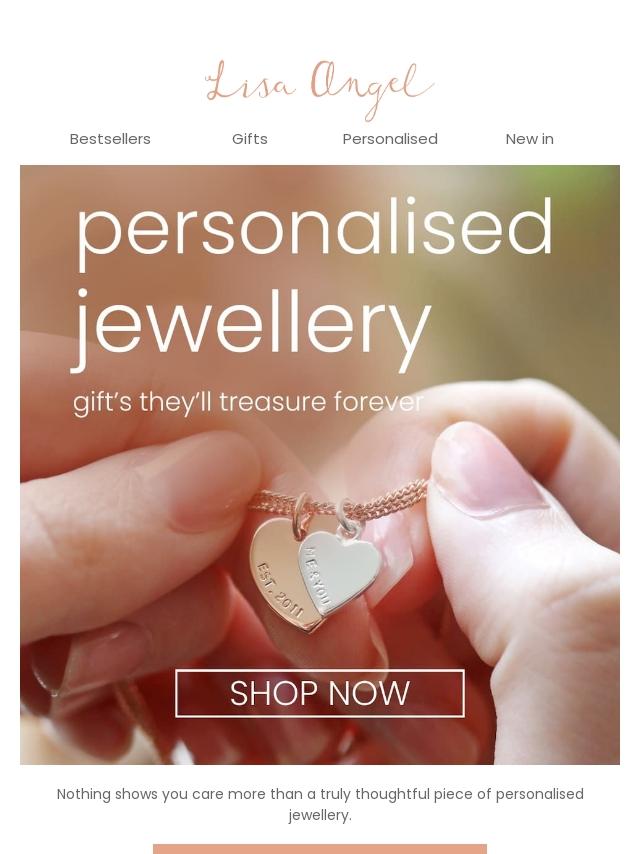Screen dimensions: 640x854
Task: Open the Bestsellers navigation link
Action: coord(110,139)
